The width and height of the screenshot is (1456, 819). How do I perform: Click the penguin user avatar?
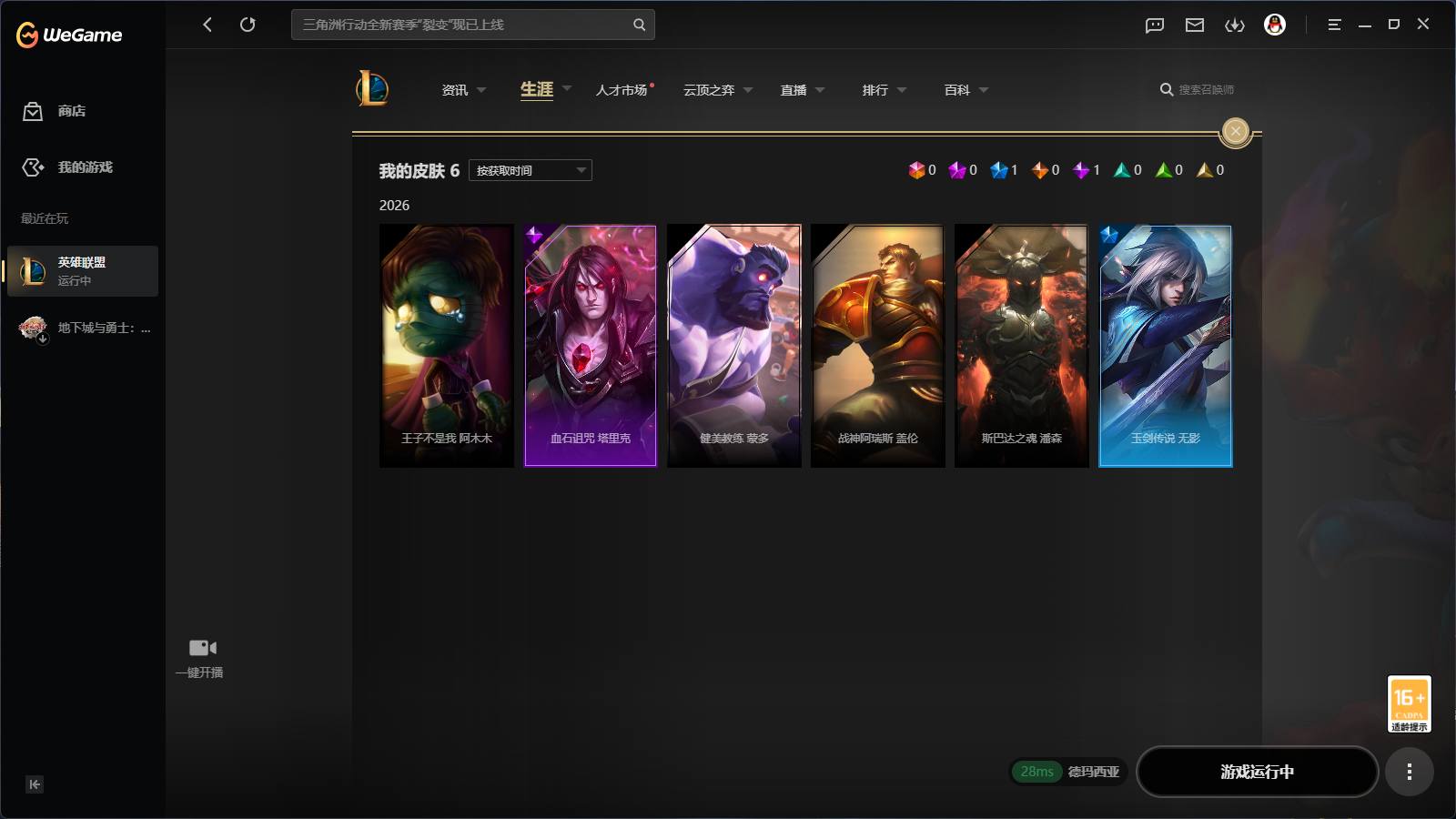coord(1275,25)
